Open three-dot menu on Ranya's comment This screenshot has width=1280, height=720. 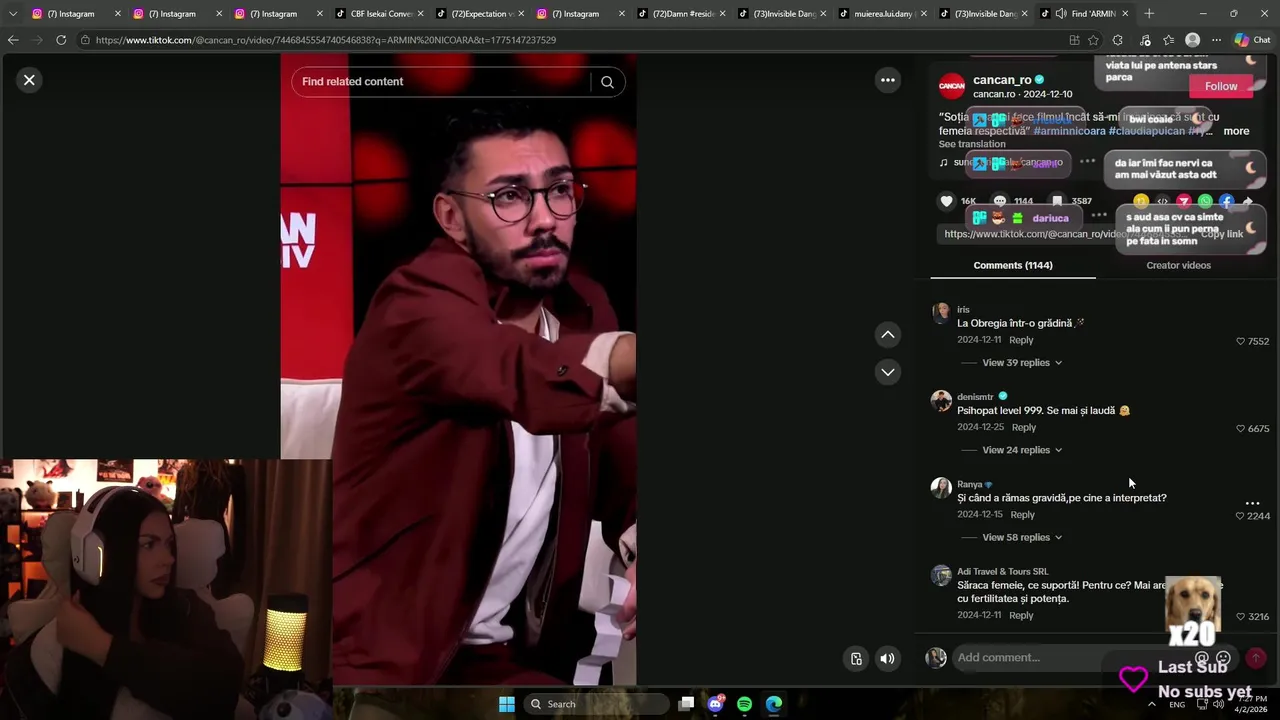[1252, 503]
